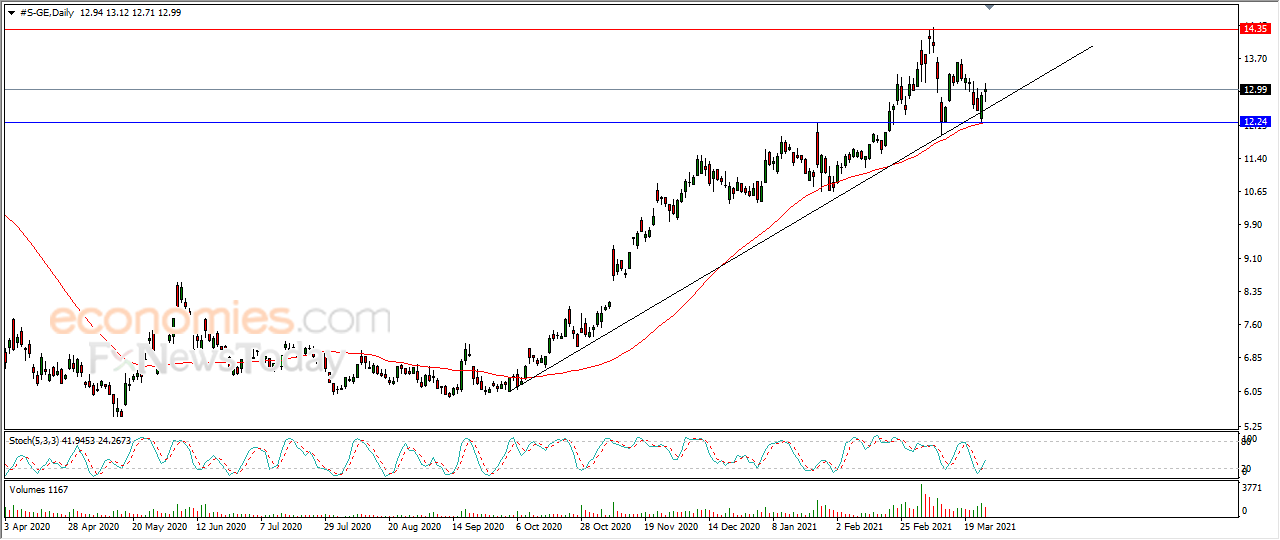
Task: Click the 6 Oct 2020 date label
Action: click(x=540, y=525)
